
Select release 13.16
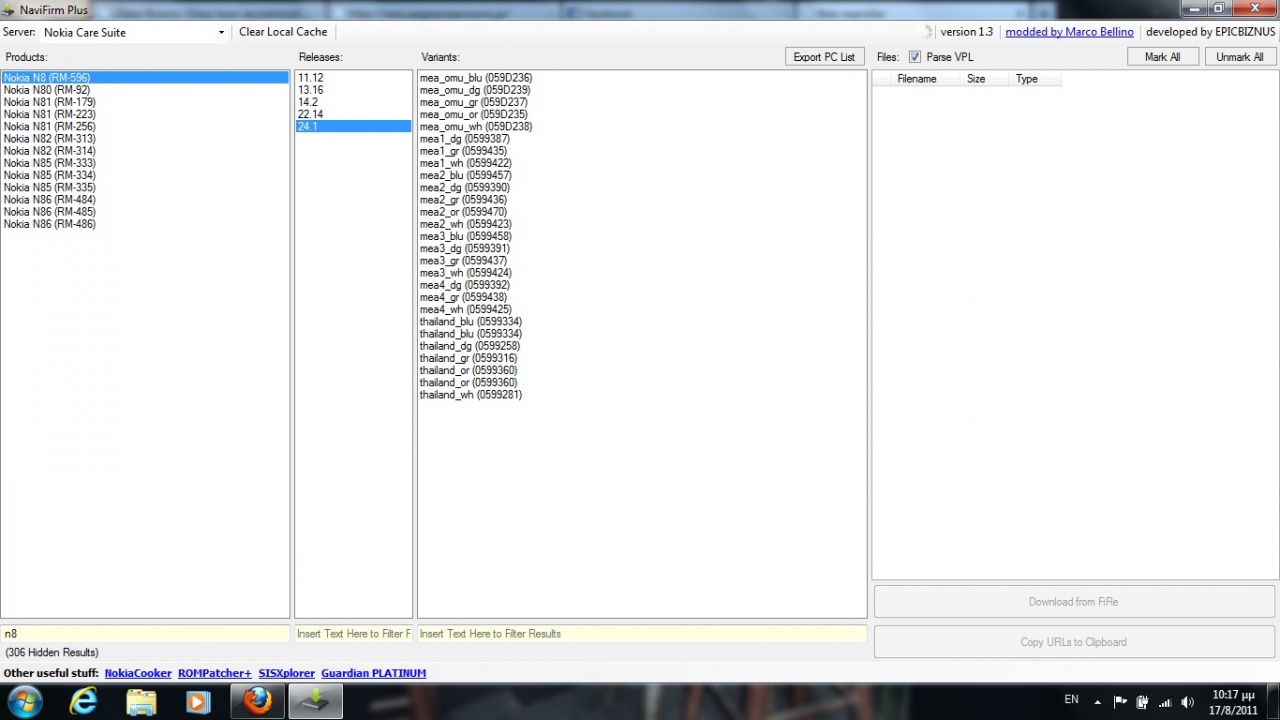(x=353, y=90)
